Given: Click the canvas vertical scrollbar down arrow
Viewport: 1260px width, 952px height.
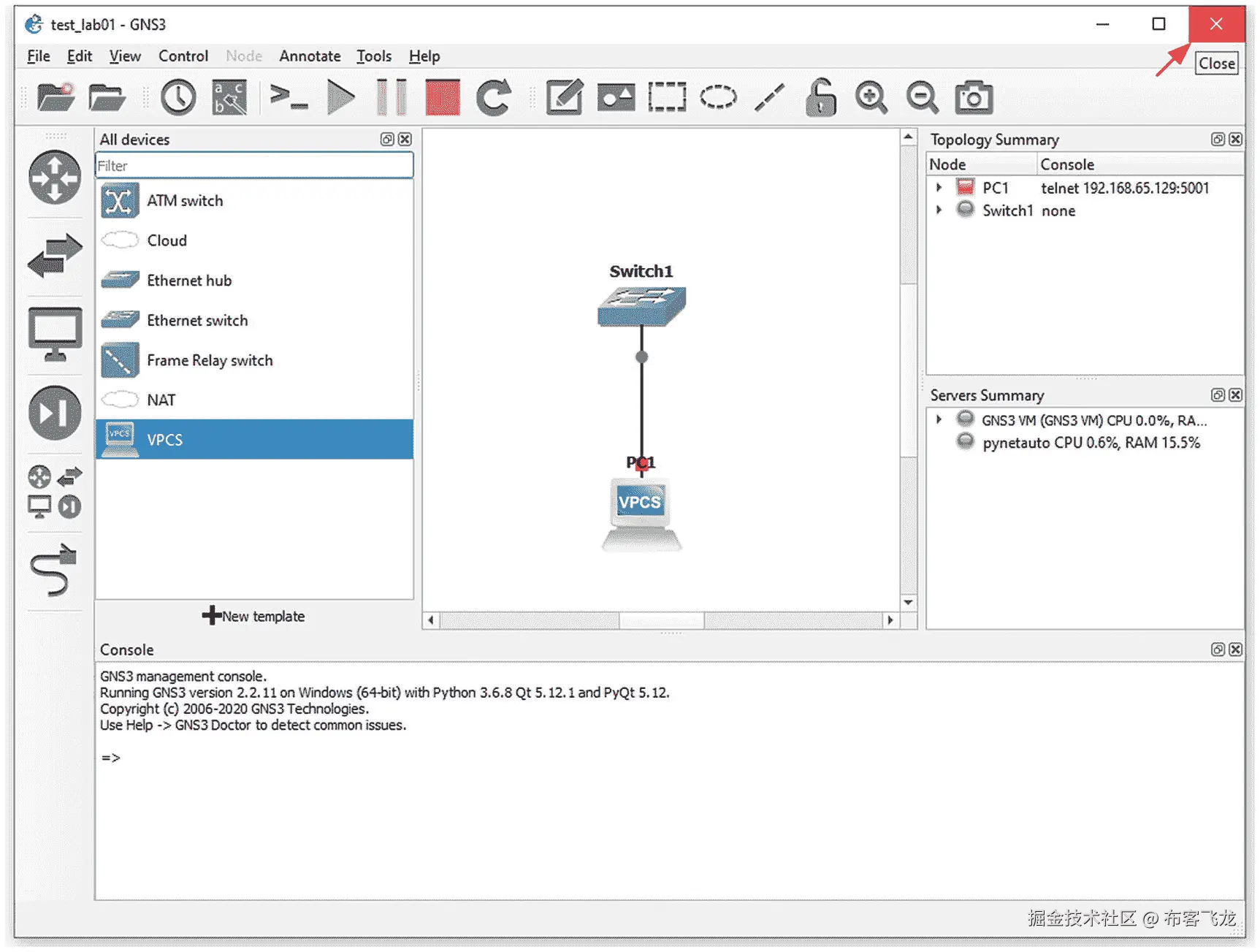Looking at the screenshot, I should tap(908, 603).
